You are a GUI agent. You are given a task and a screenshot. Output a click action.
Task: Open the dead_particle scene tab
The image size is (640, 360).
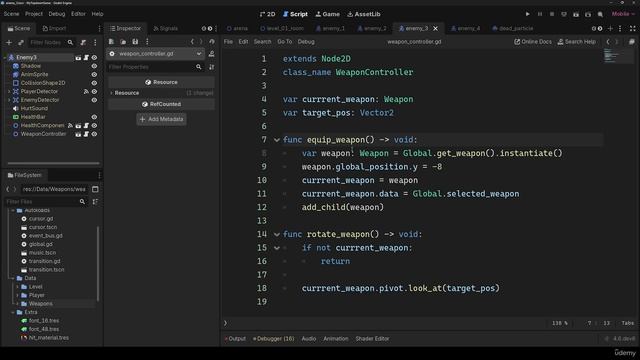click(x=513, y=29)
